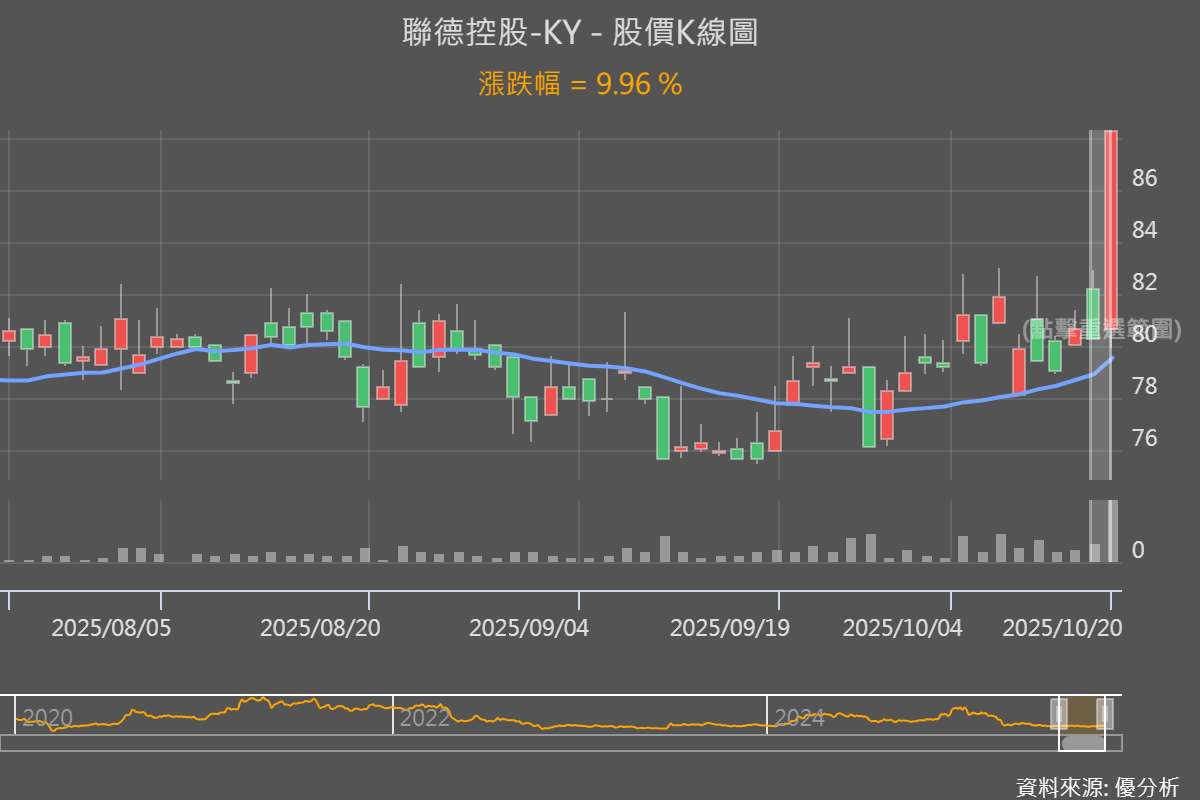Click the 2020 label in the overview chart

[47, 718]
